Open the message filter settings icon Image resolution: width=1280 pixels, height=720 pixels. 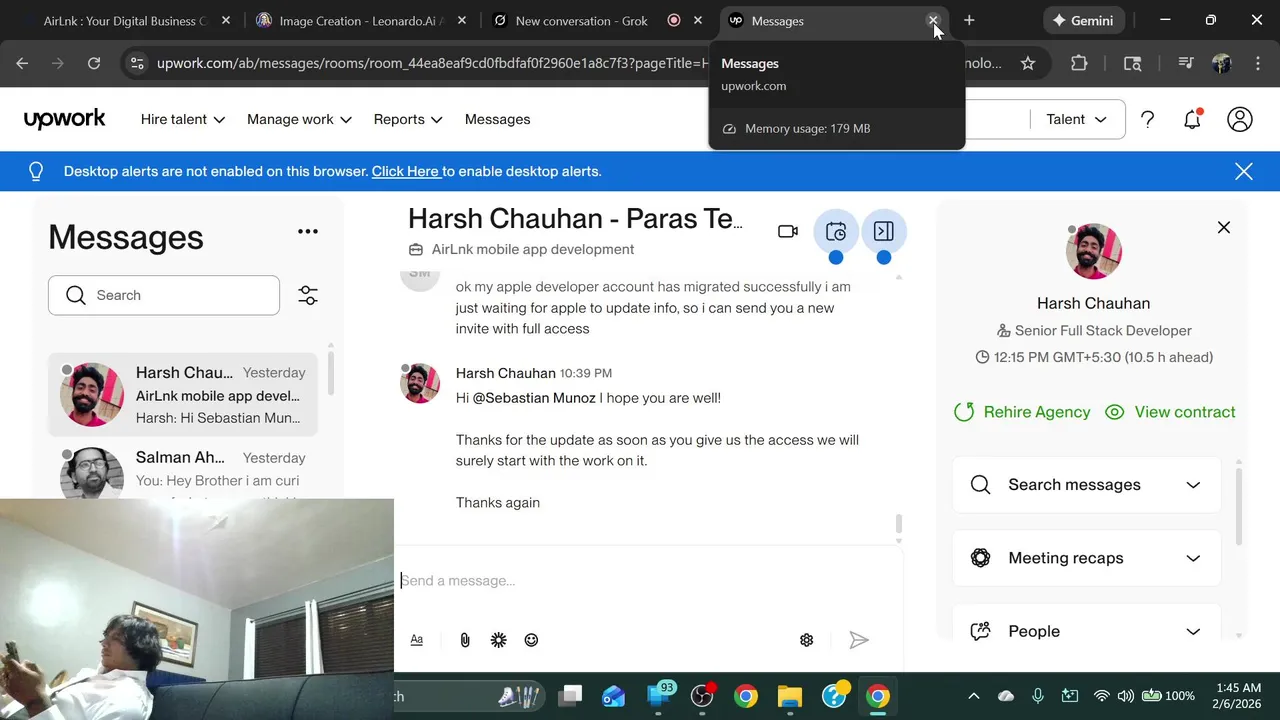pos(308,296)
